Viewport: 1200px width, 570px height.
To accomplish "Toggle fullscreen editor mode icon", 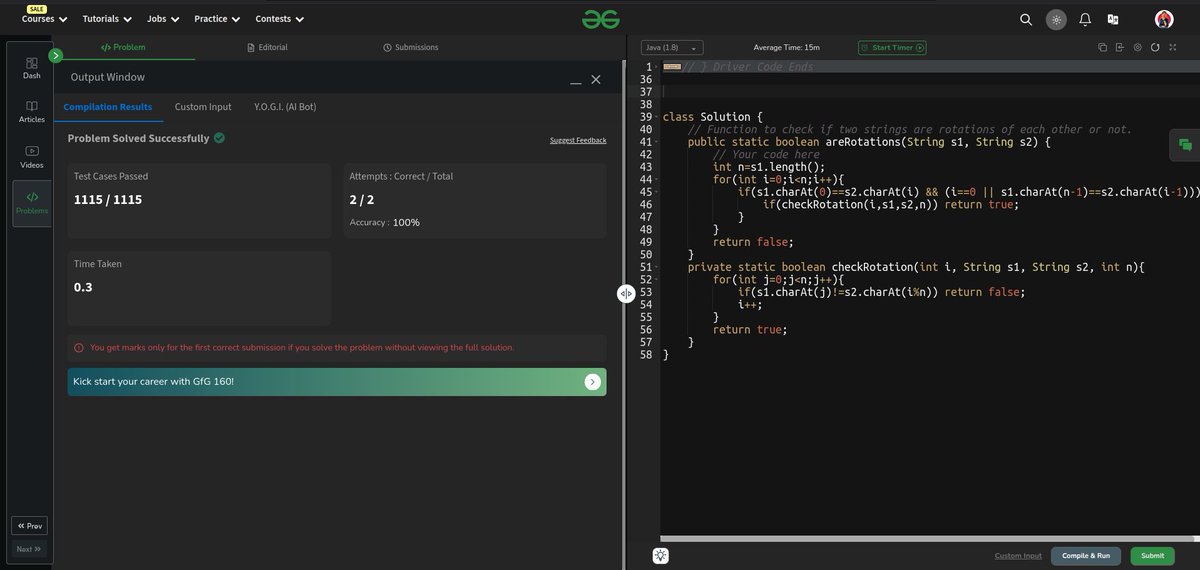I will point(1173,47).
